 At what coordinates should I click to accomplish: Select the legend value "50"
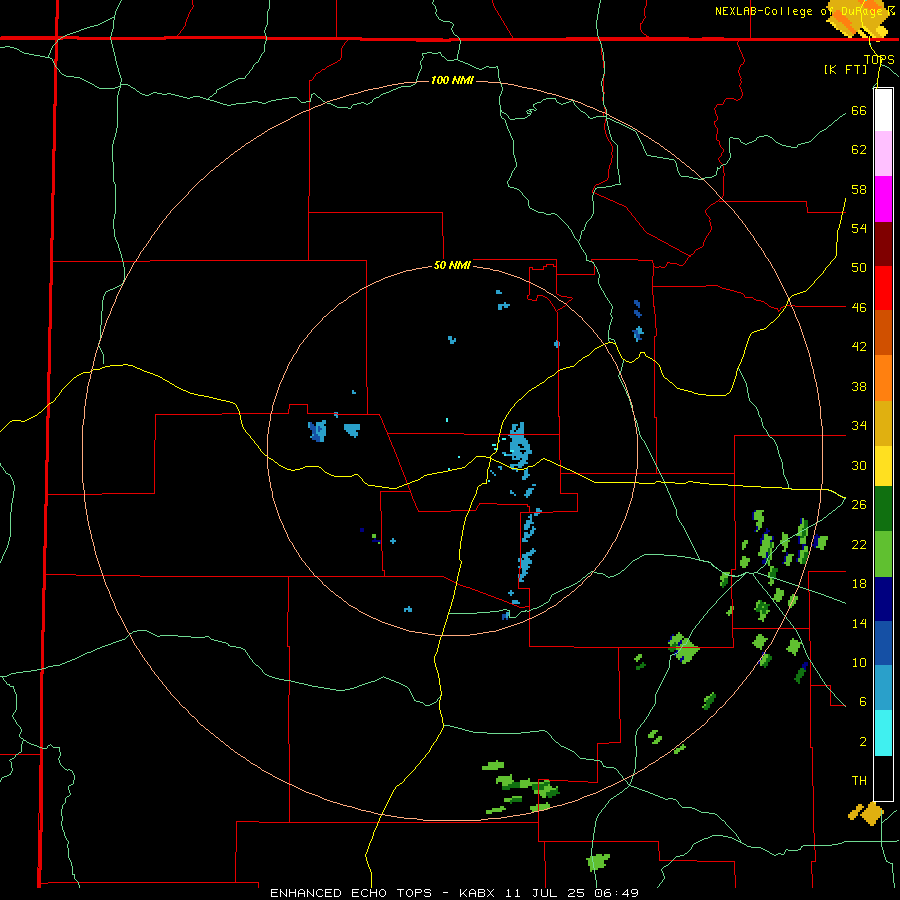(x=859, y=268)
